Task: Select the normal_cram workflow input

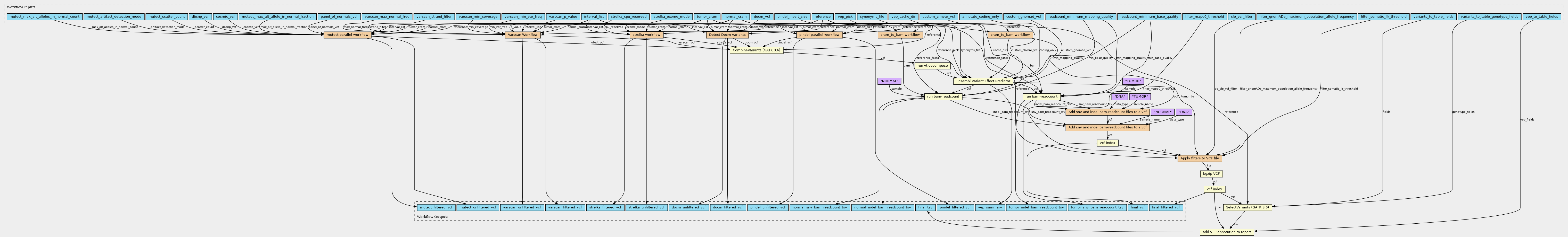Action: point(735,16)
